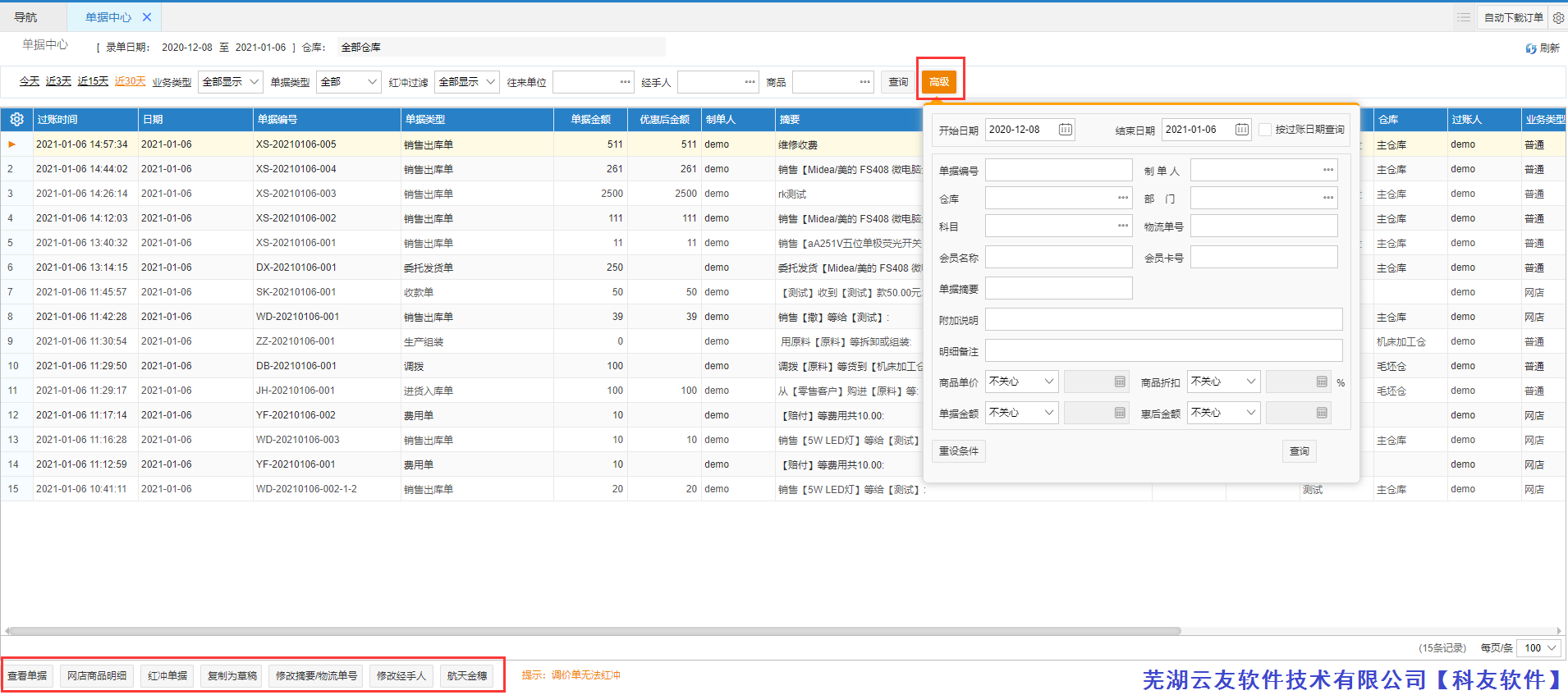Click the 明细备注 input field
The image size is (1568, 695).
(x=1163, y=350)
